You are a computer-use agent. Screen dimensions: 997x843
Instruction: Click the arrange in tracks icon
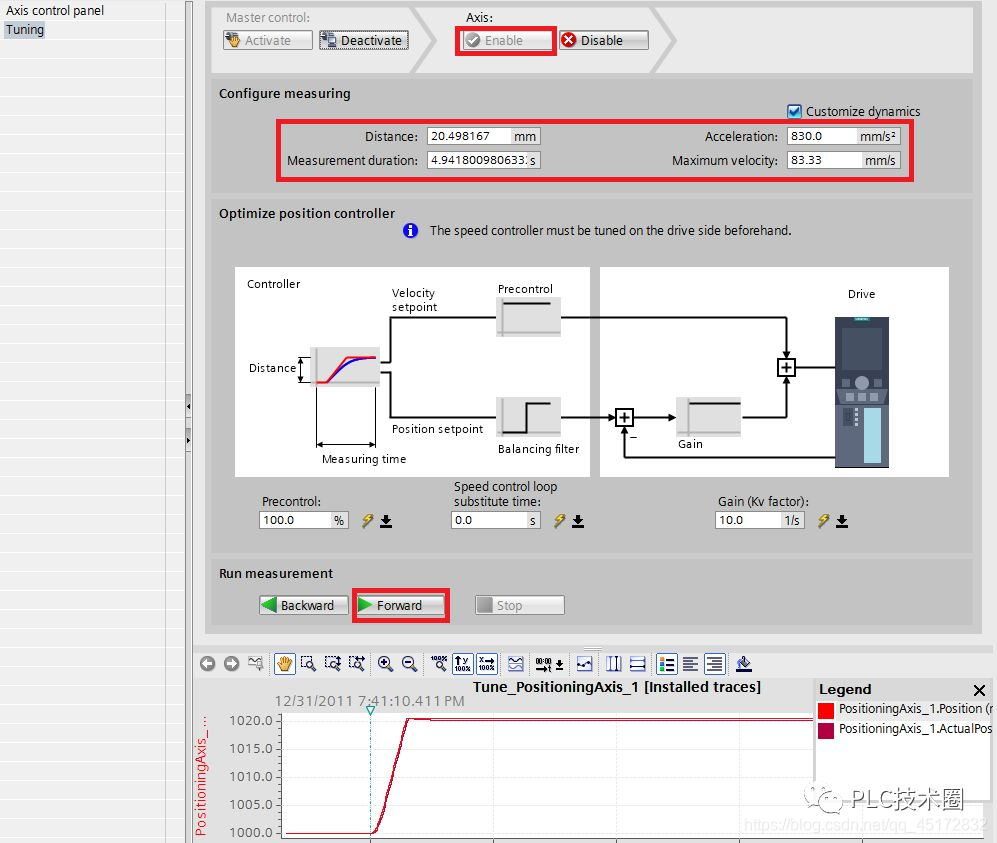tap(516, 664)
